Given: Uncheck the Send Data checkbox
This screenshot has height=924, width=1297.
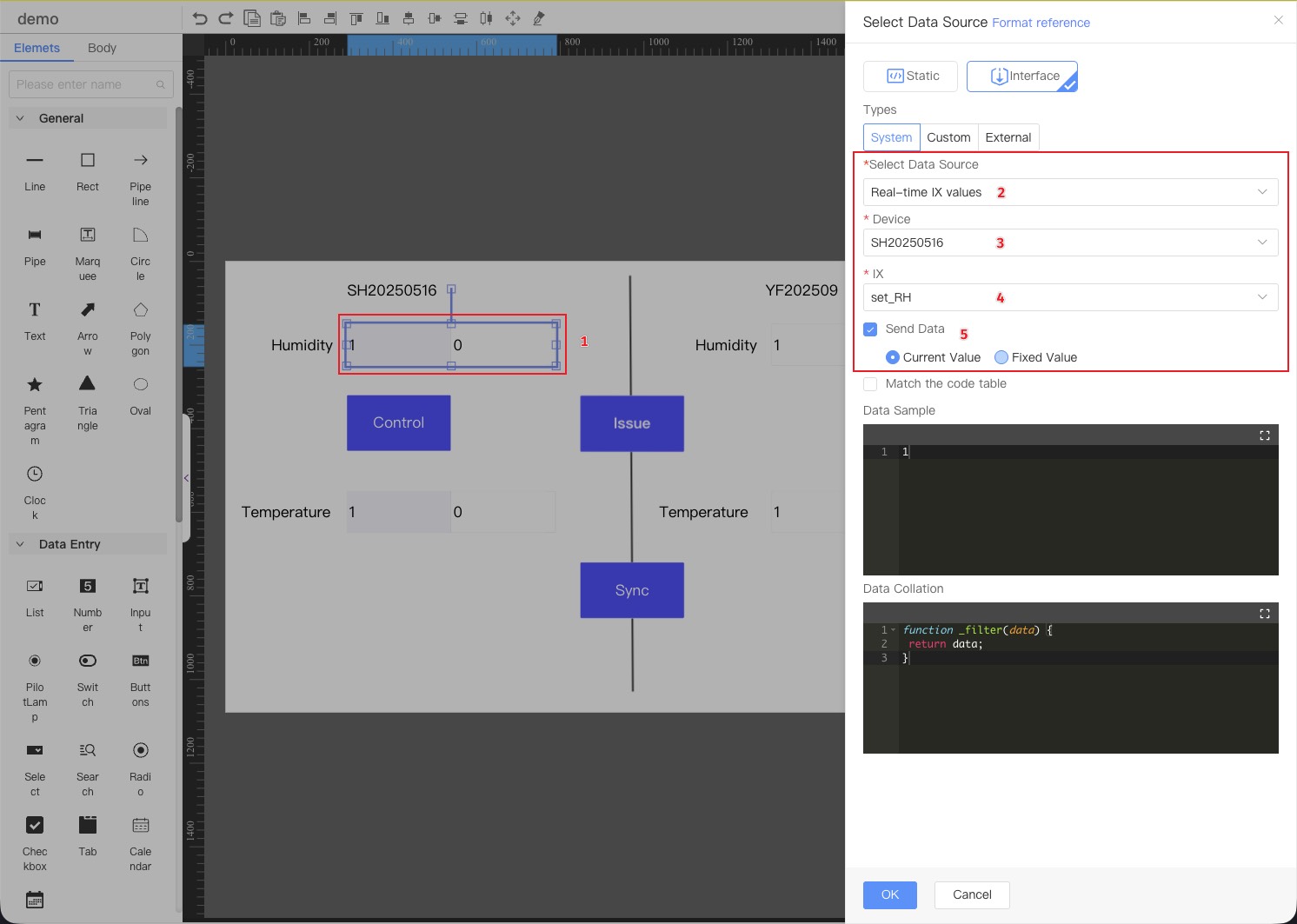Looking at the screenshot, I should 870,329.
